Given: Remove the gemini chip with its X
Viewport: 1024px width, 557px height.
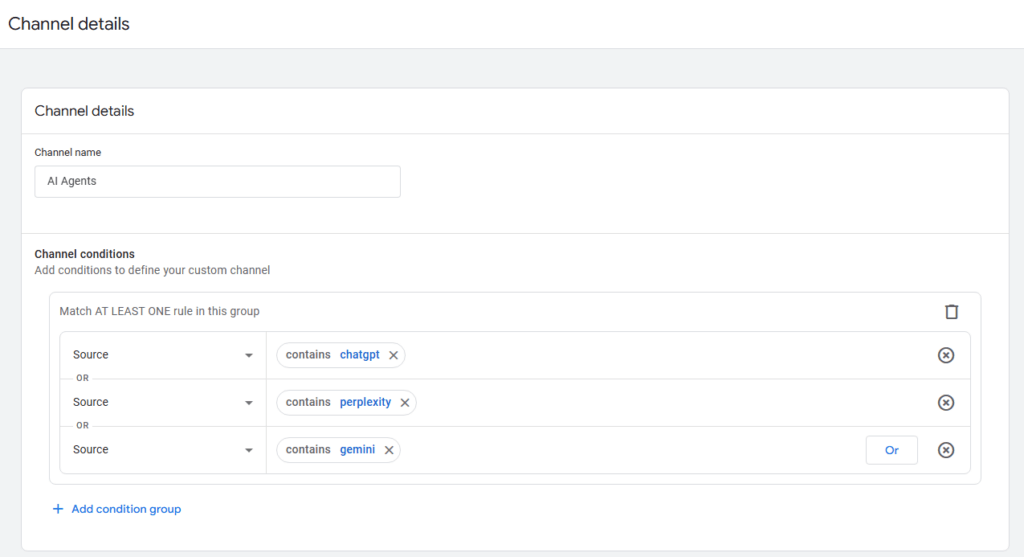Looking at the screenshot, I should [x=389, y=450].
